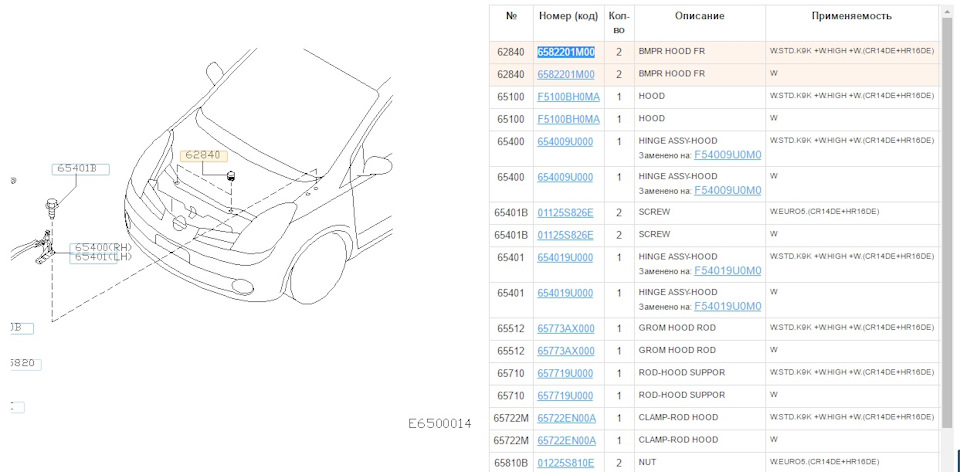960x472 pixels.
Task: Follow the first replacement link F54019U0M0
Action: (x=727, y=271)
